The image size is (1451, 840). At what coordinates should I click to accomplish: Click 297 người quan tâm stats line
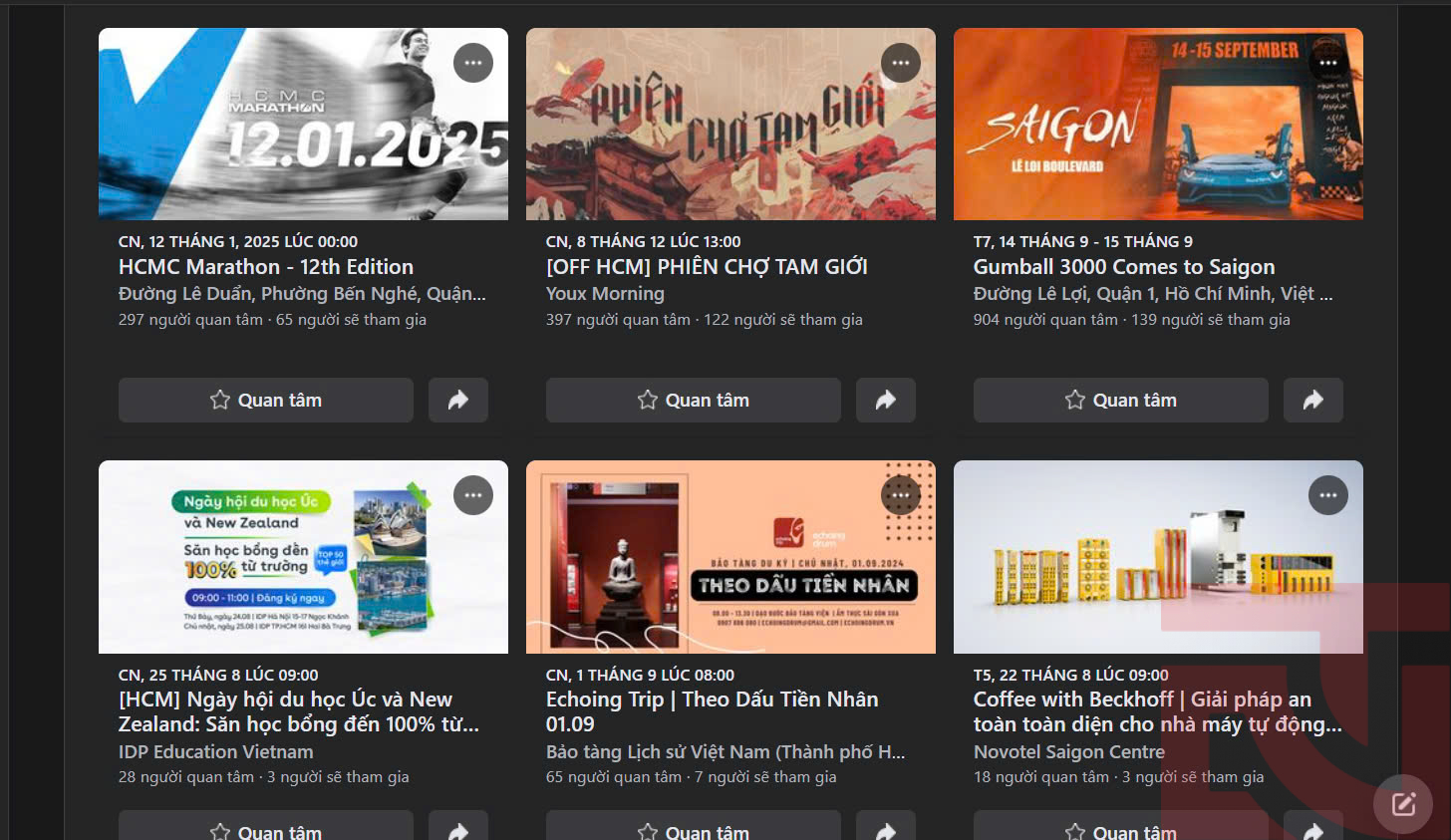pos(272,320)
